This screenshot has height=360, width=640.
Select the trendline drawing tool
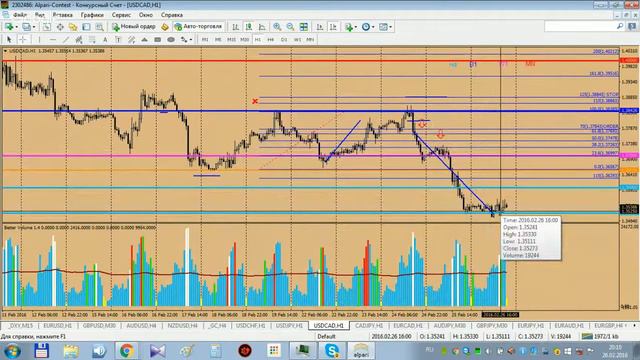[x=66, y=40]
